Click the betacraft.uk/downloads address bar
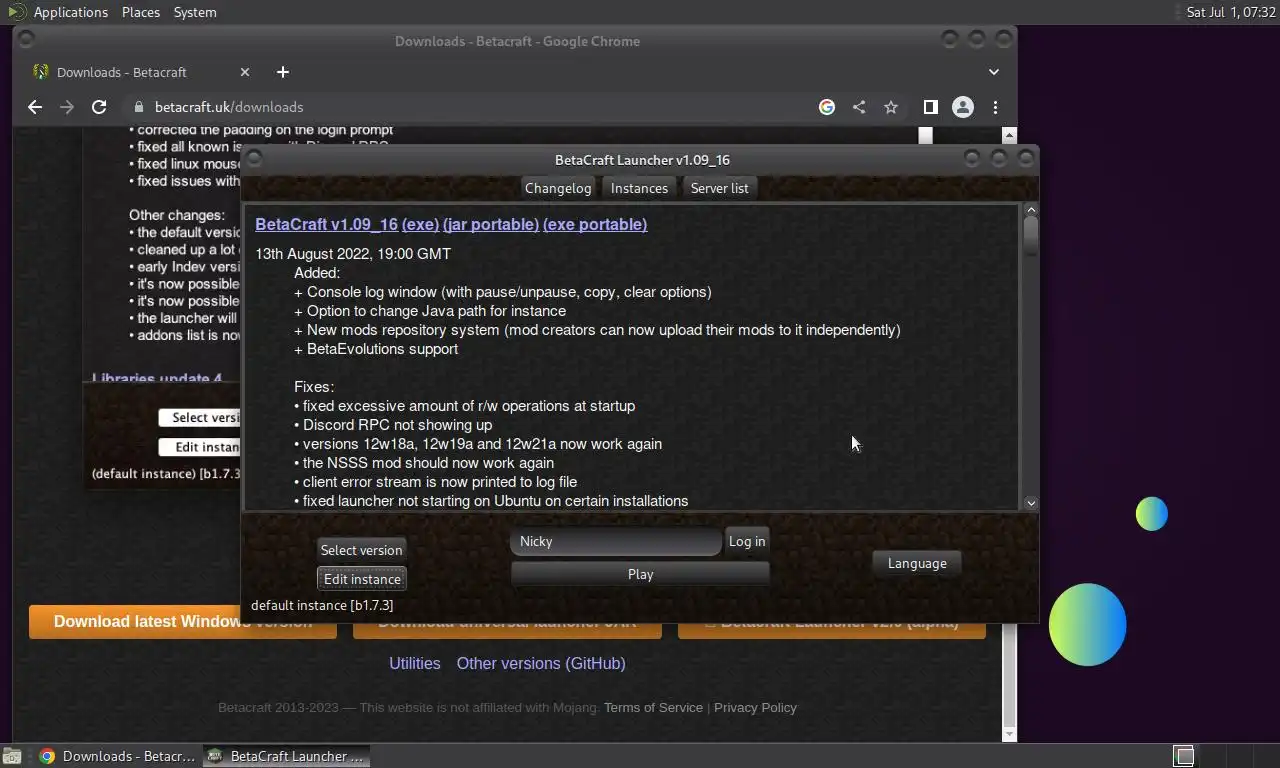Viewport: 1280px width, 768px height. pyautogui.click(x=470, y=107)
